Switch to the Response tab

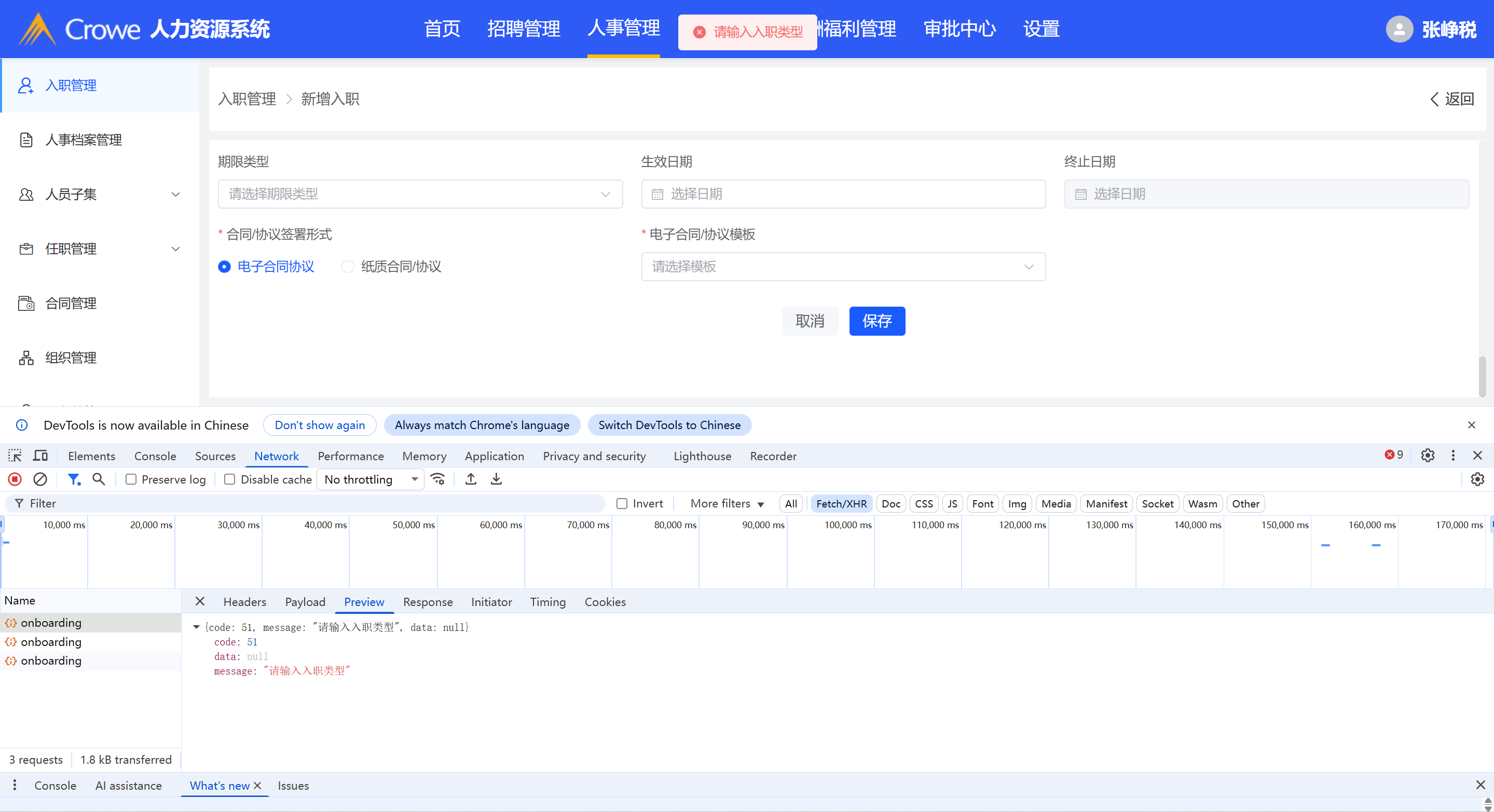pyautogui.click(x=428, y=602)
